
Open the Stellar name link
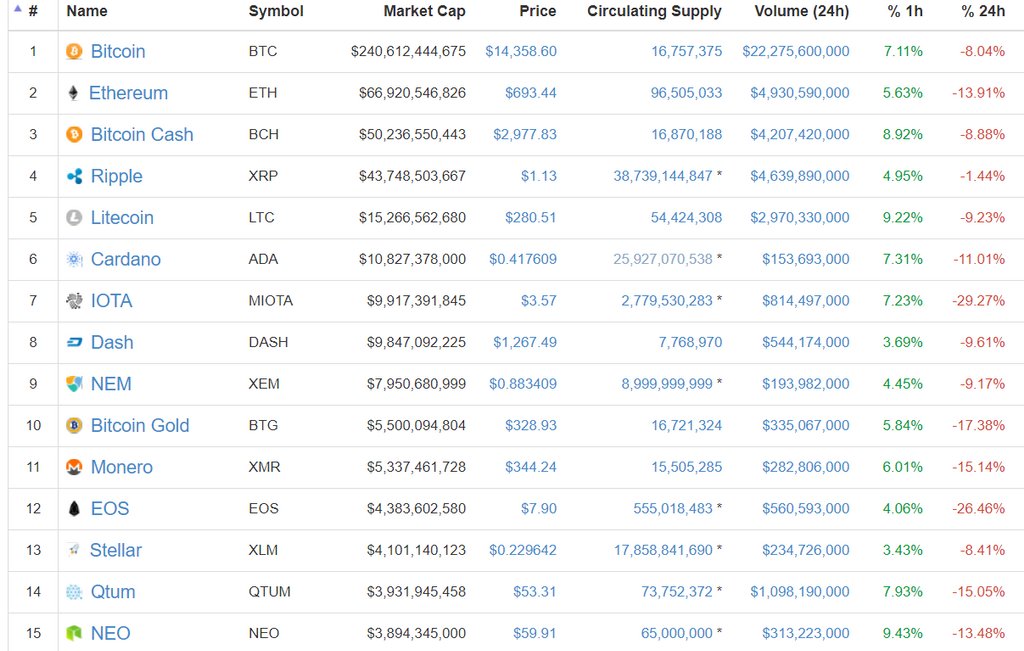pyautogui.click(x=116, y=550)
